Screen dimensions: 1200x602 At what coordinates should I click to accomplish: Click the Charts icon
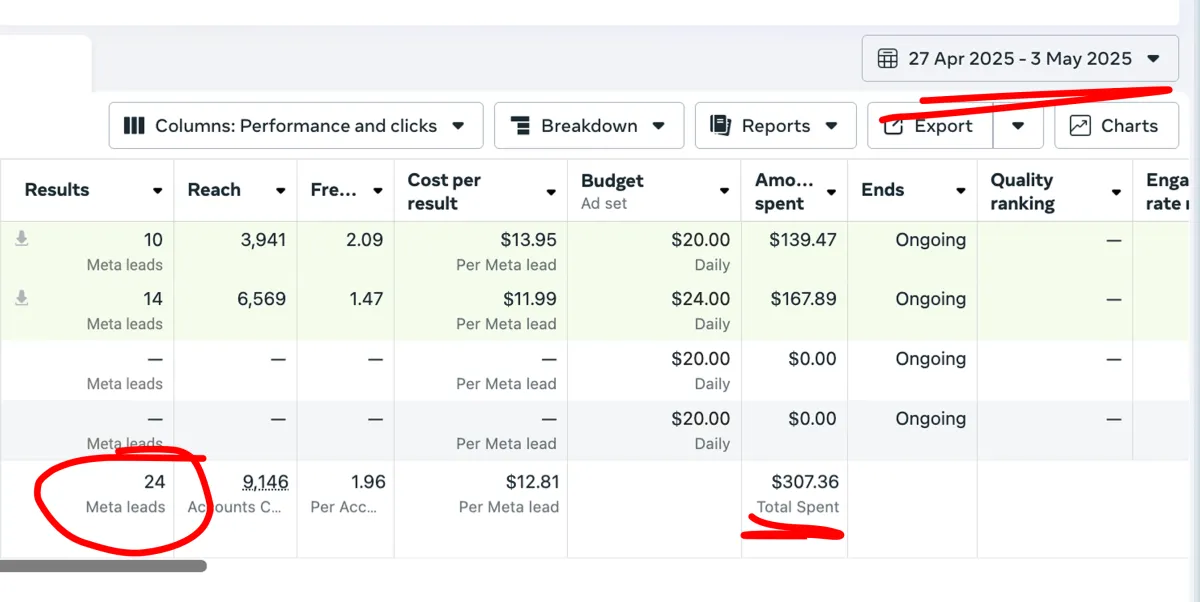point(1080,126)
